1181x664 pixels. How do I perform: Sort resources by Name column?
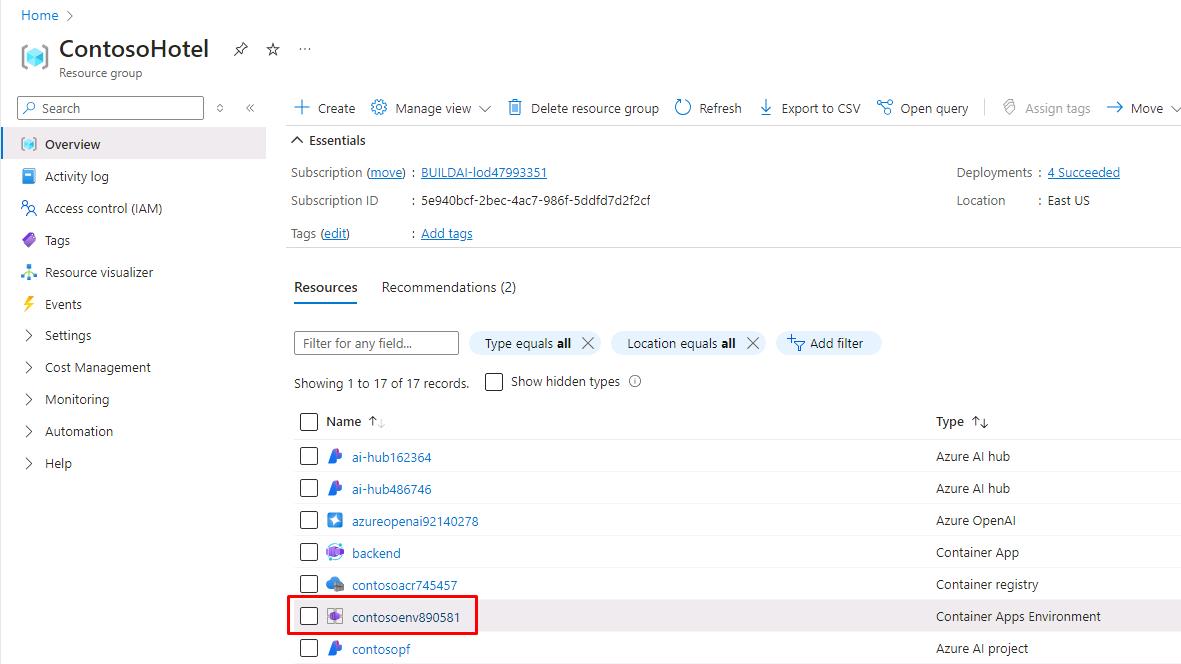355,422
